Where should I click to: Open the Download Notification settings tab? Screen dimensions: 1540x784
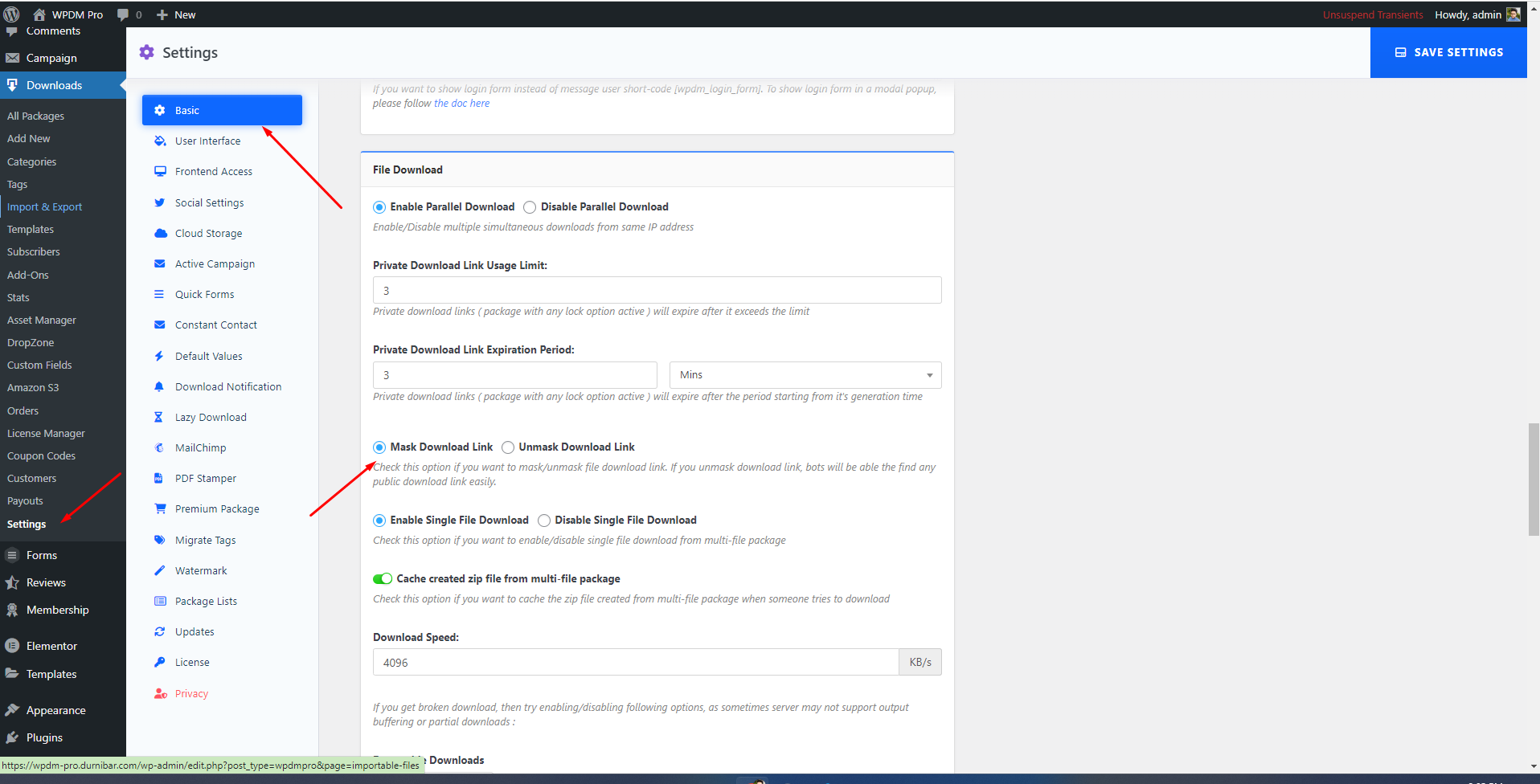click(x=222, y=386)
